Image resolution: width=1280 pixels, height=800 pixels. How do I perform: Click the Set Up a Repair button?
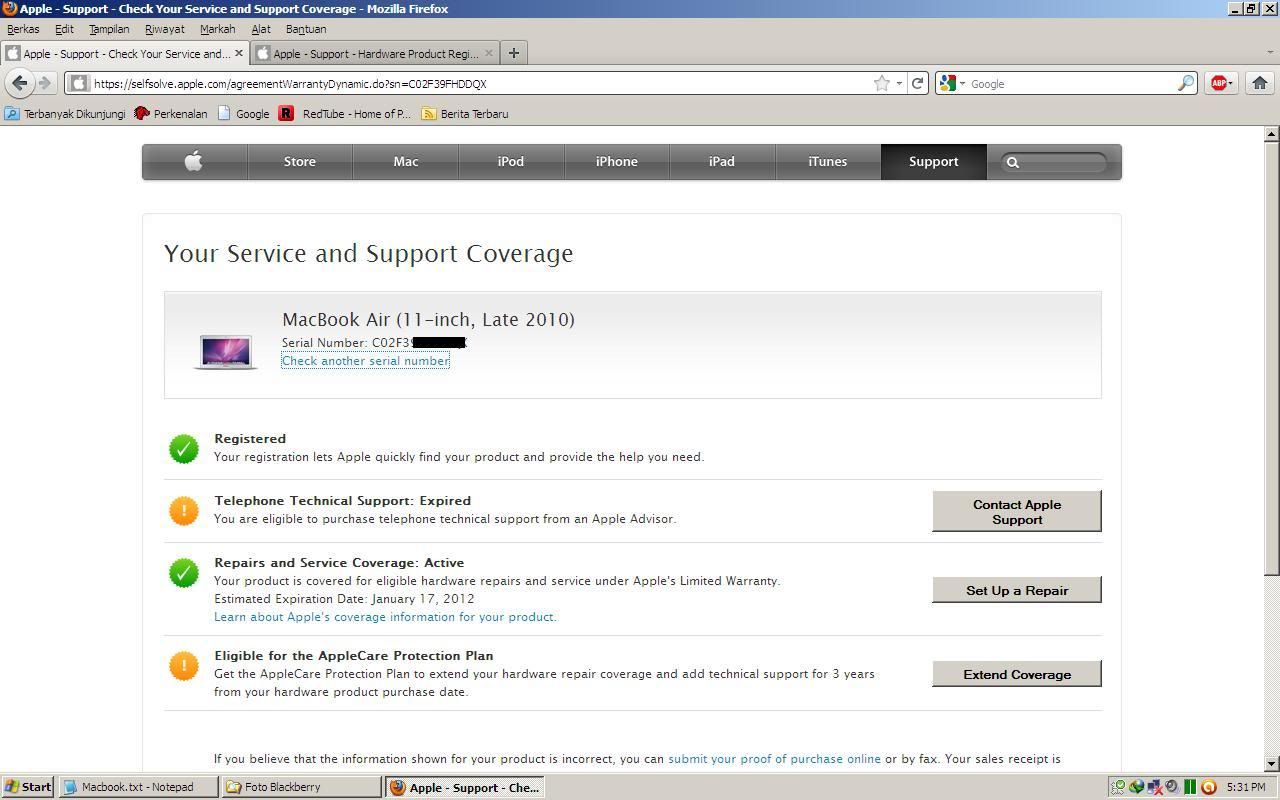coord(1017,590)
